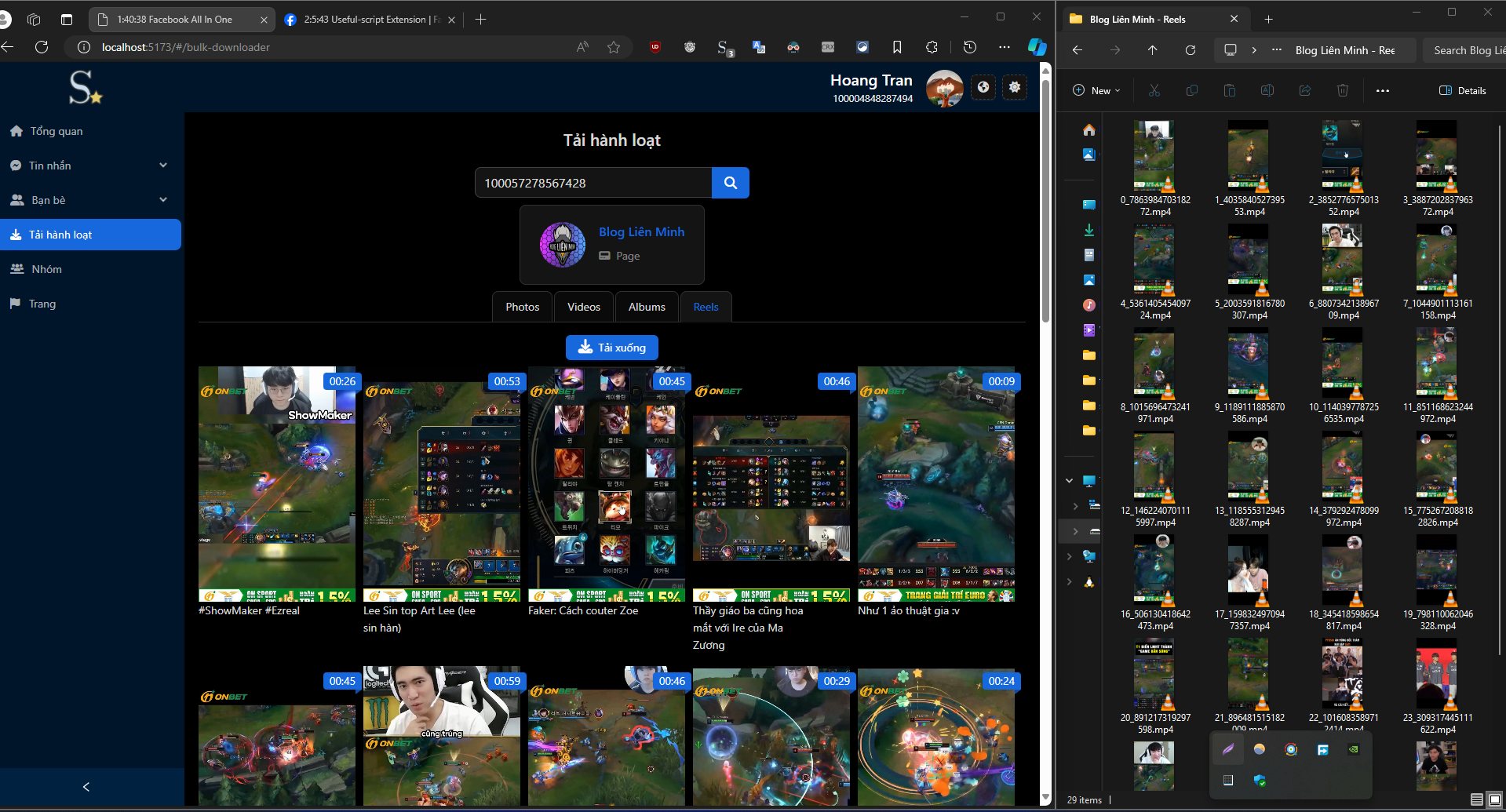1506x812 pixels.
Task: Click the rename icon in Explorer toolbar
Action: pos(1267,90)
